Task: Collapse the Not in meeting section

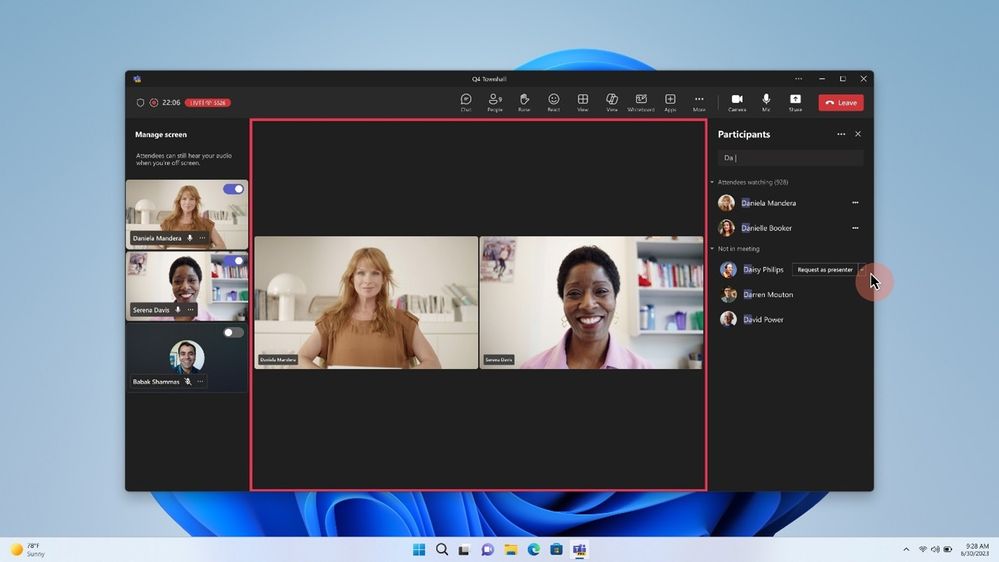Action: coord(712,249)
